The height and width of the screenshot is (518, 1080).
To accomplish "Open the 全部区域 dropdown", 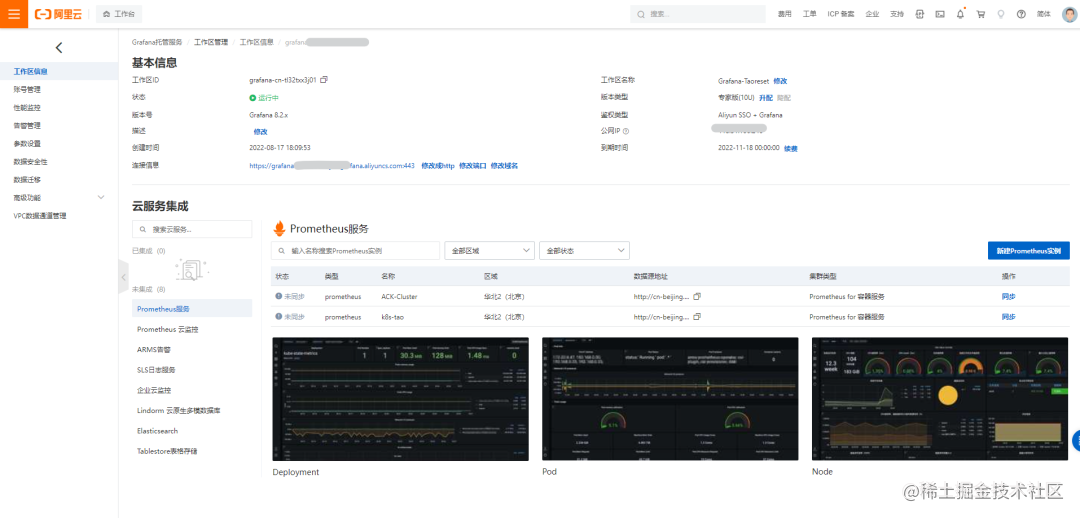I will coord(490,251).
